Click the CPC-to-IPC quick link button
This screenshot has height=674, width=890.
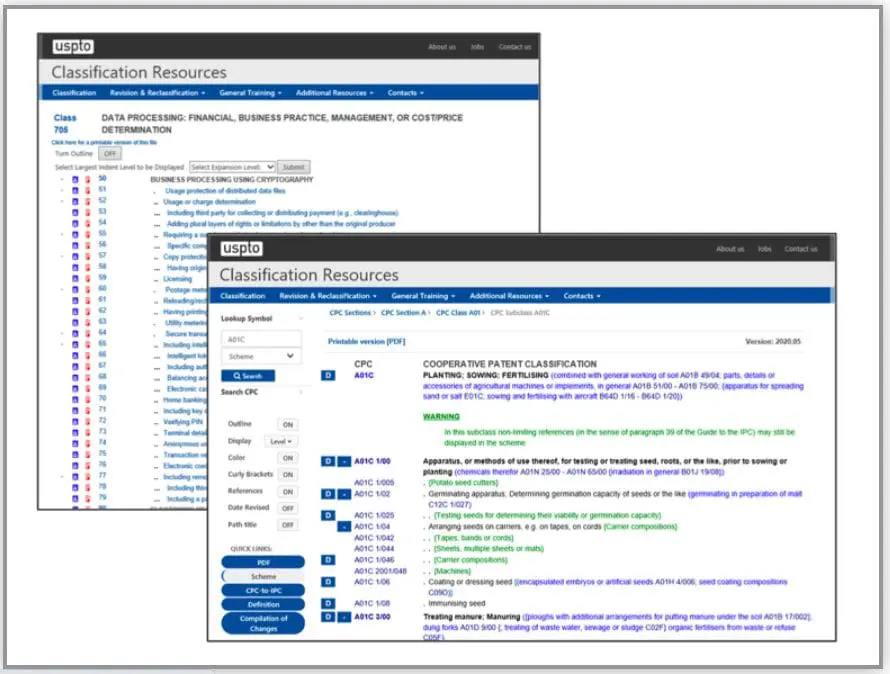coord(263,591)
